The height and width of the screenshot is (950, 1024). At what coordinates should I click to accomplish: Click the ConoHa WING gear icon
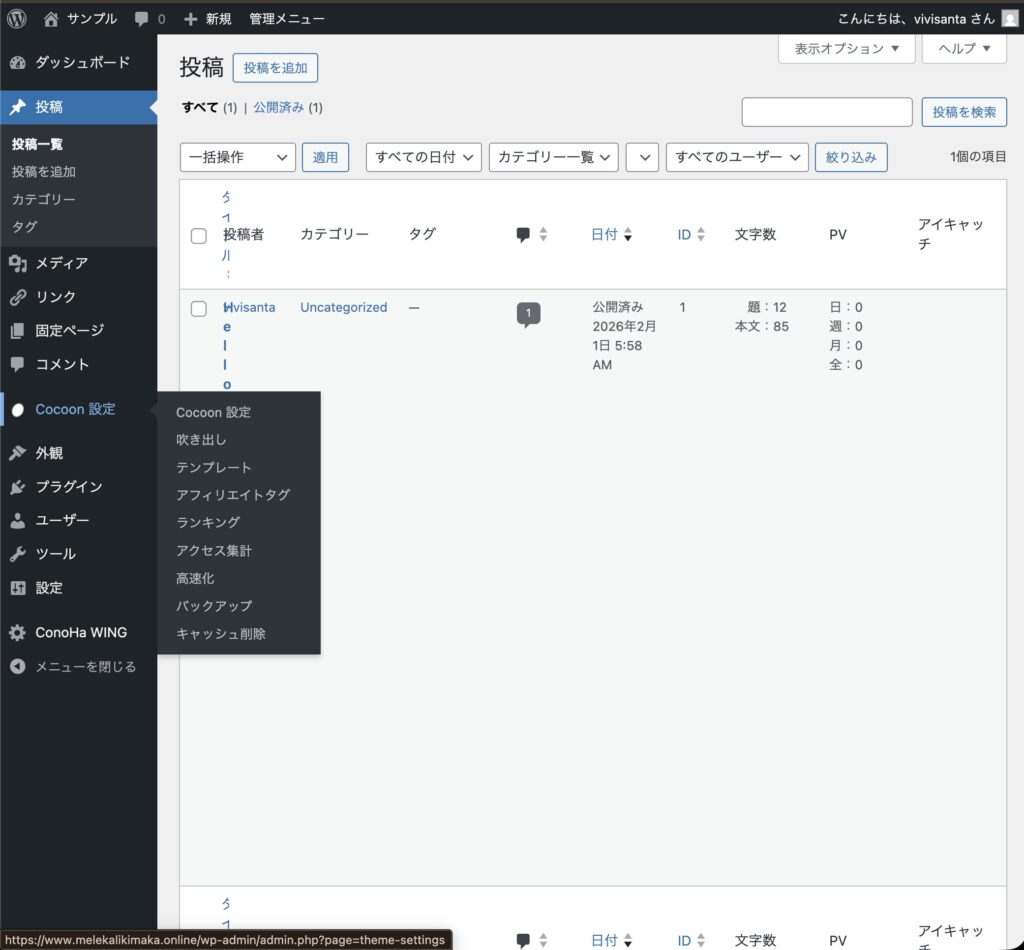(18, 633)
